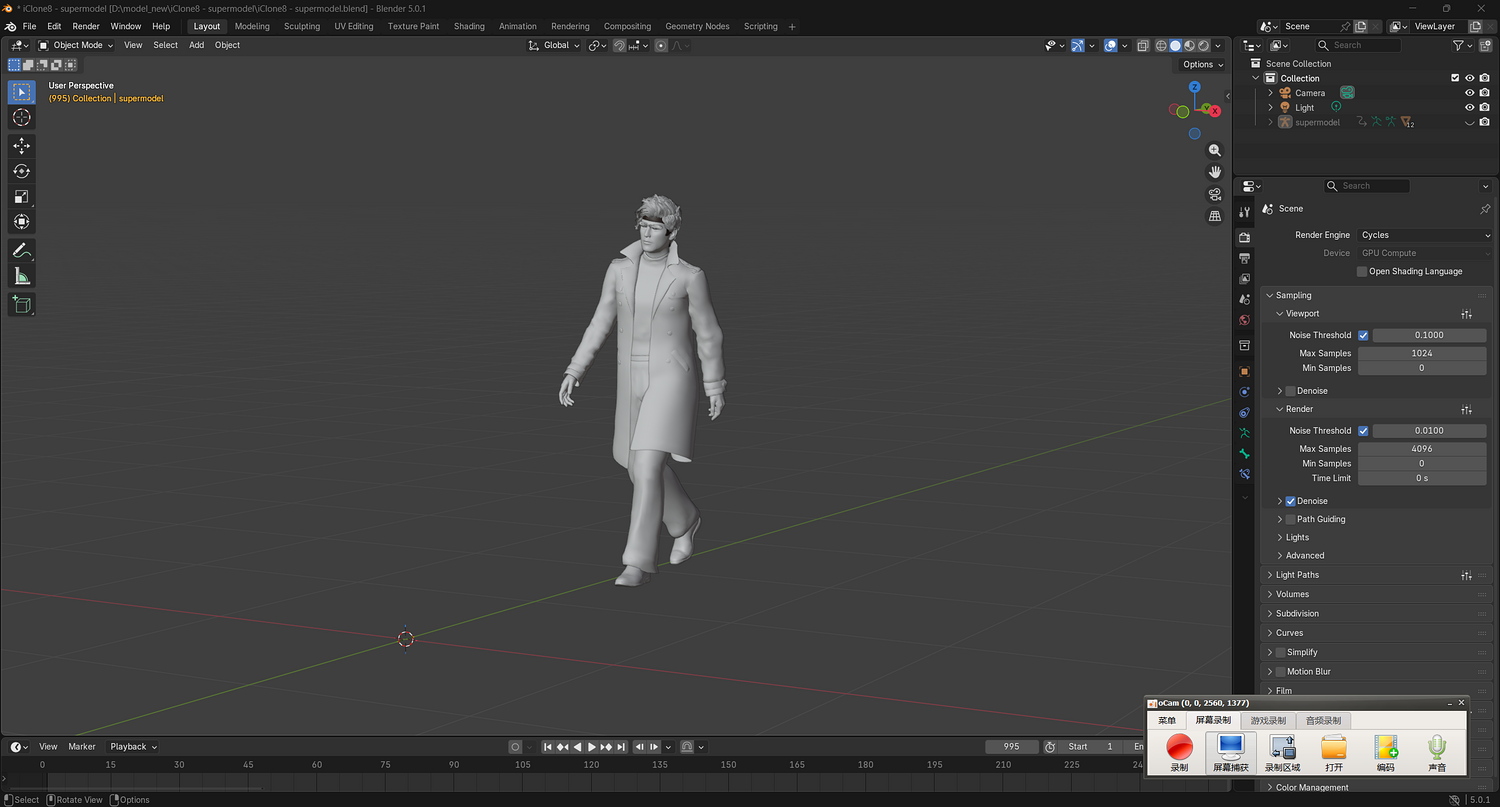Screen dimensions: 1500x807
Task: Activate the Scale tool
Action: [21, 197]
